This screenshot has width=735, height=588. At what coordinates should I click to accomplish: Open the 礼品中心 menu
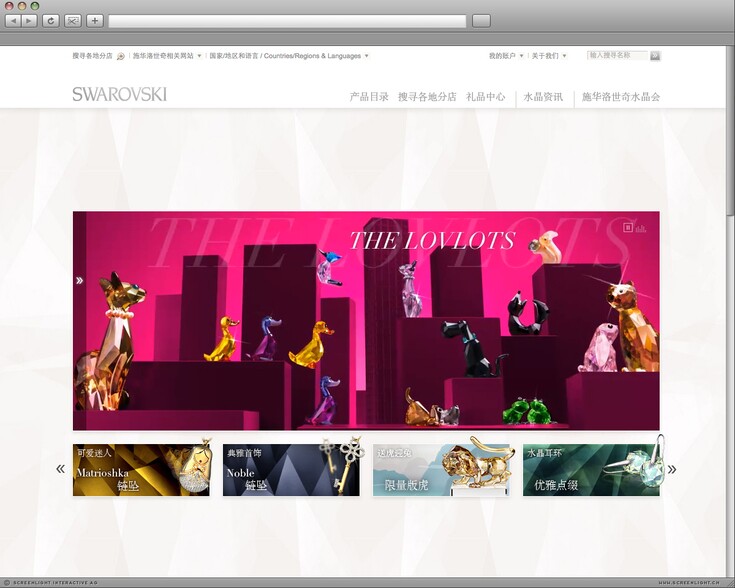[486, 97]
